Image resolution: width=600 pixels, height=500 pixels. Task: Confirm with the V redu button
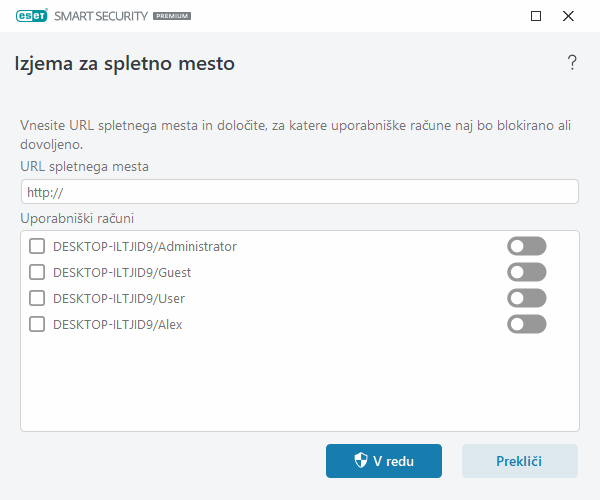[384, 461]
